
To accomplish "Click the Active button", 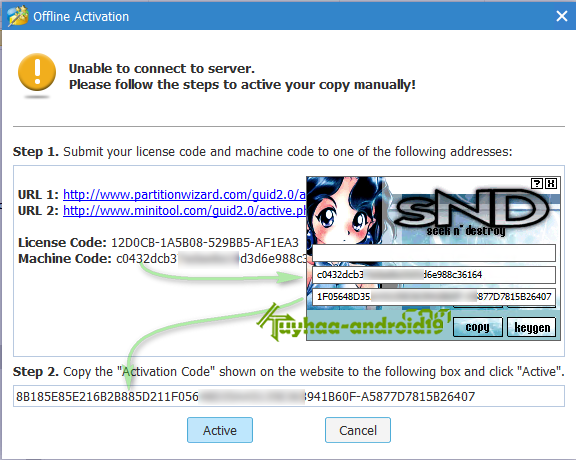I will pos(220,430).
